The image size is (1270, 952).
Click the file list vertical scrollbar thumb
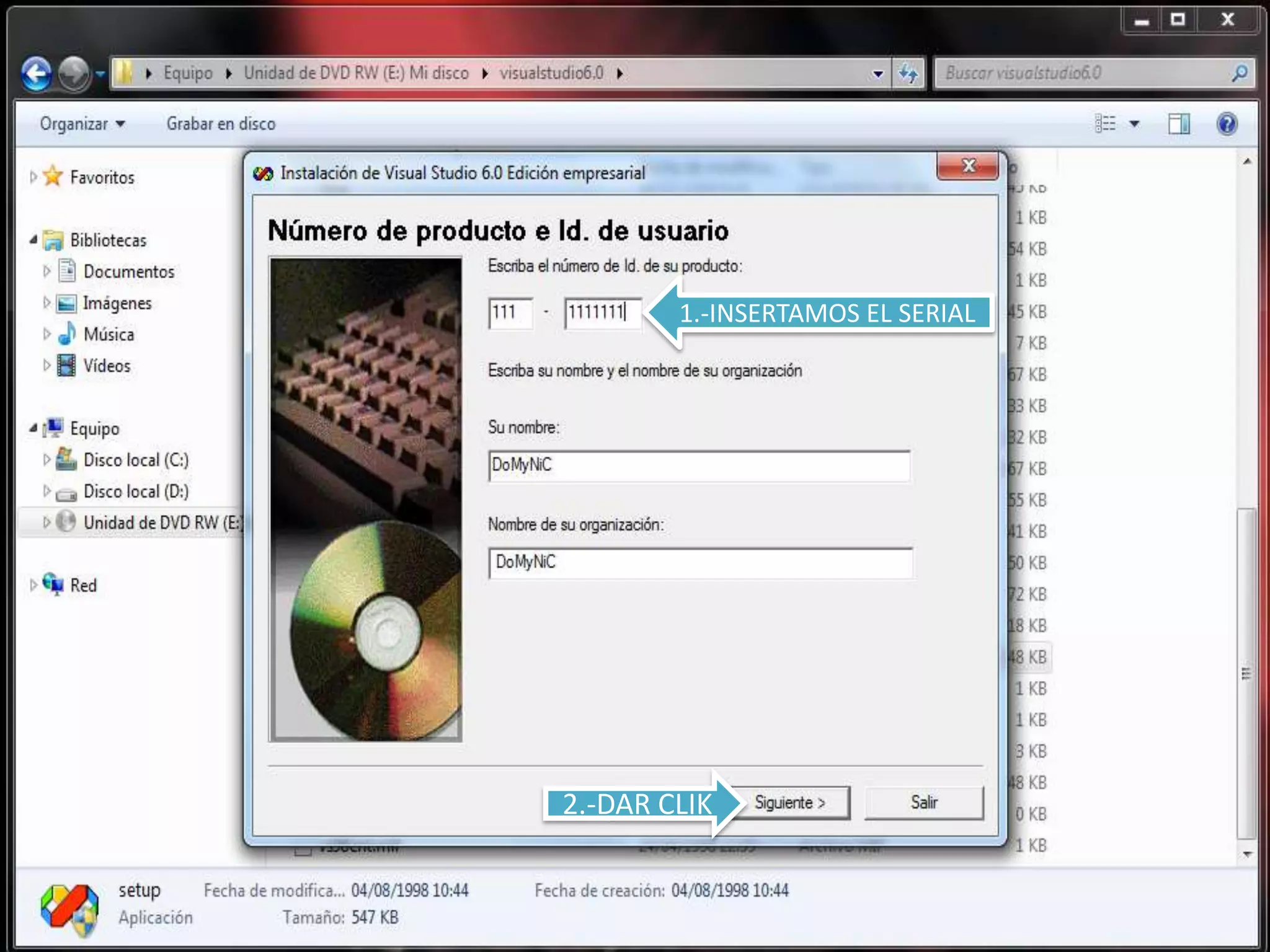[1246, 674]
